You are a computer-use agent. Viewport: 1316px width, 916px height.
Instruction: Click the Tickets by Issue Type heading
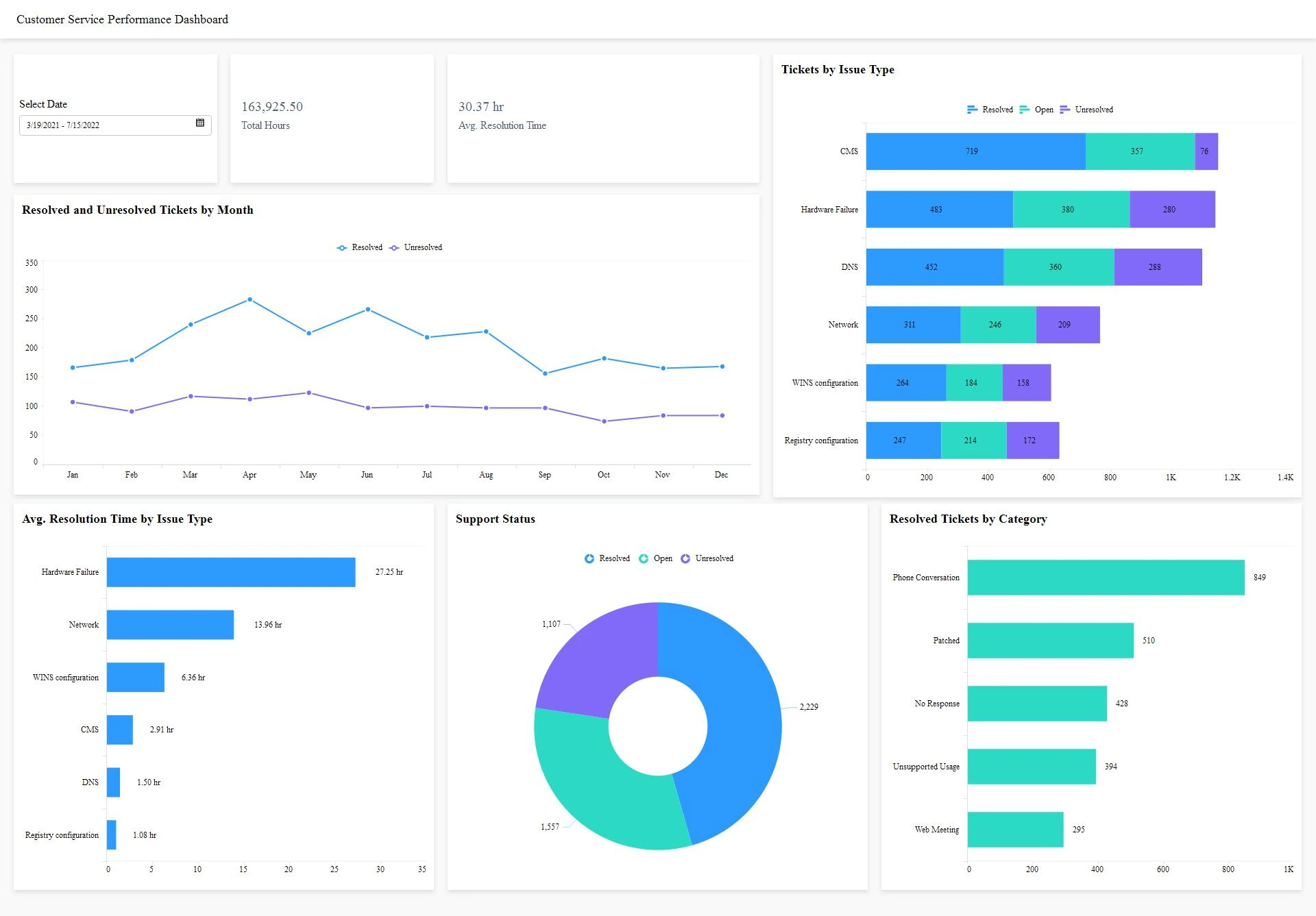[838, 69]
